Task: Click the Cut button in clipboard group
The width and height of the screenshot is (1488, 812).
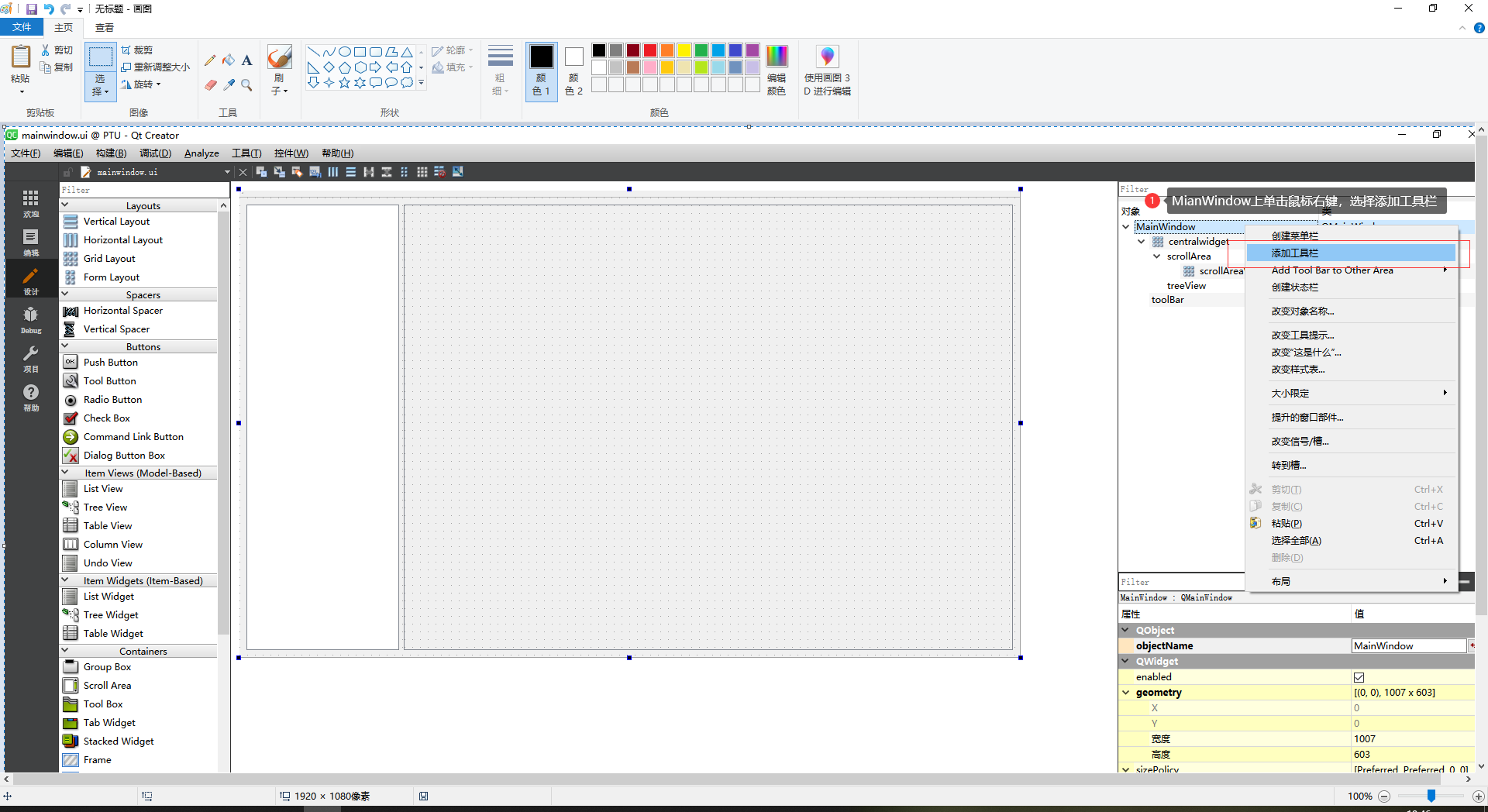Action: 57,50
